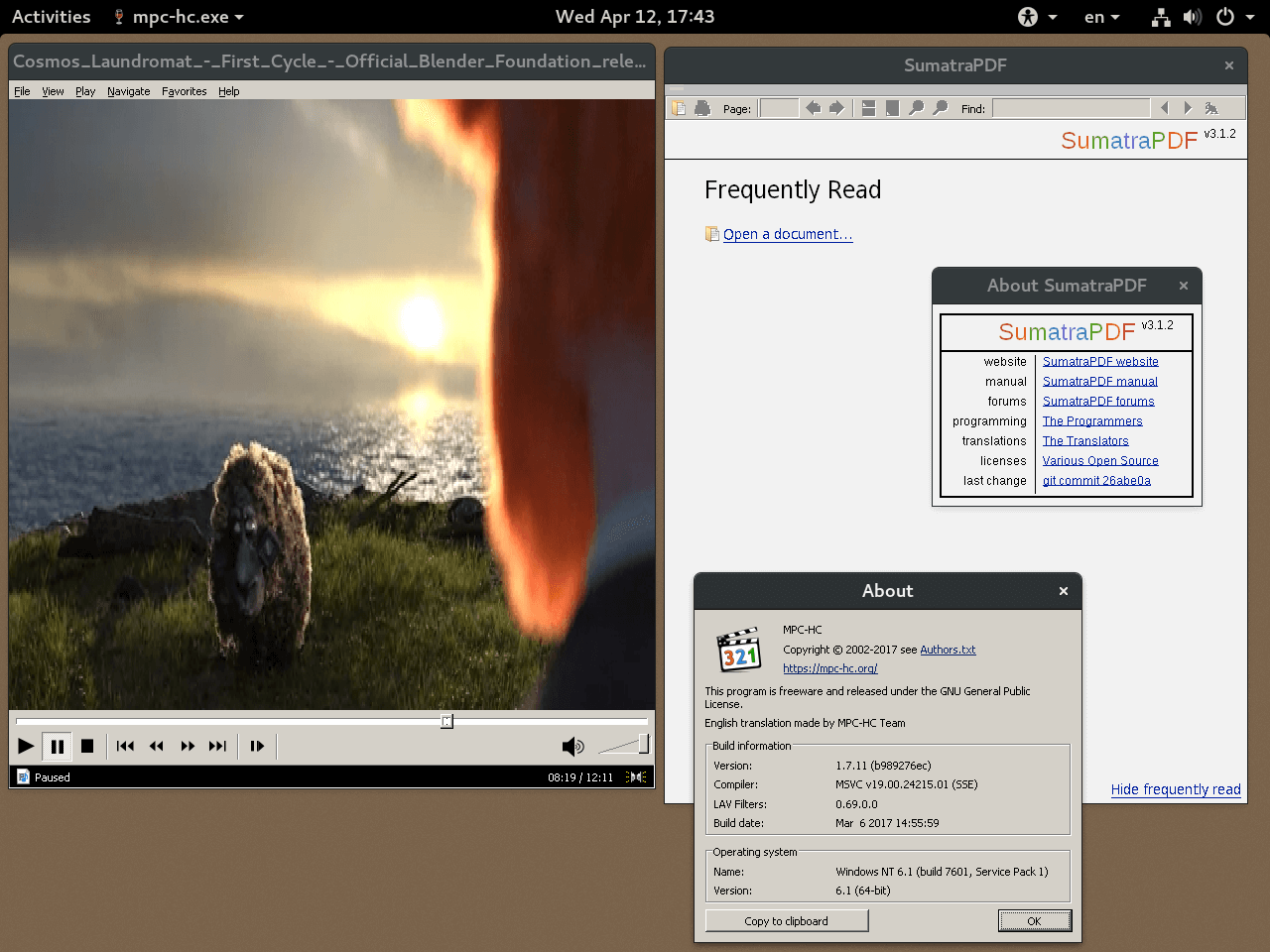Open the Navigate menu in MPC-HC
The width and height of the screenshot is (1270, 952).
click(x=128, y=90)
